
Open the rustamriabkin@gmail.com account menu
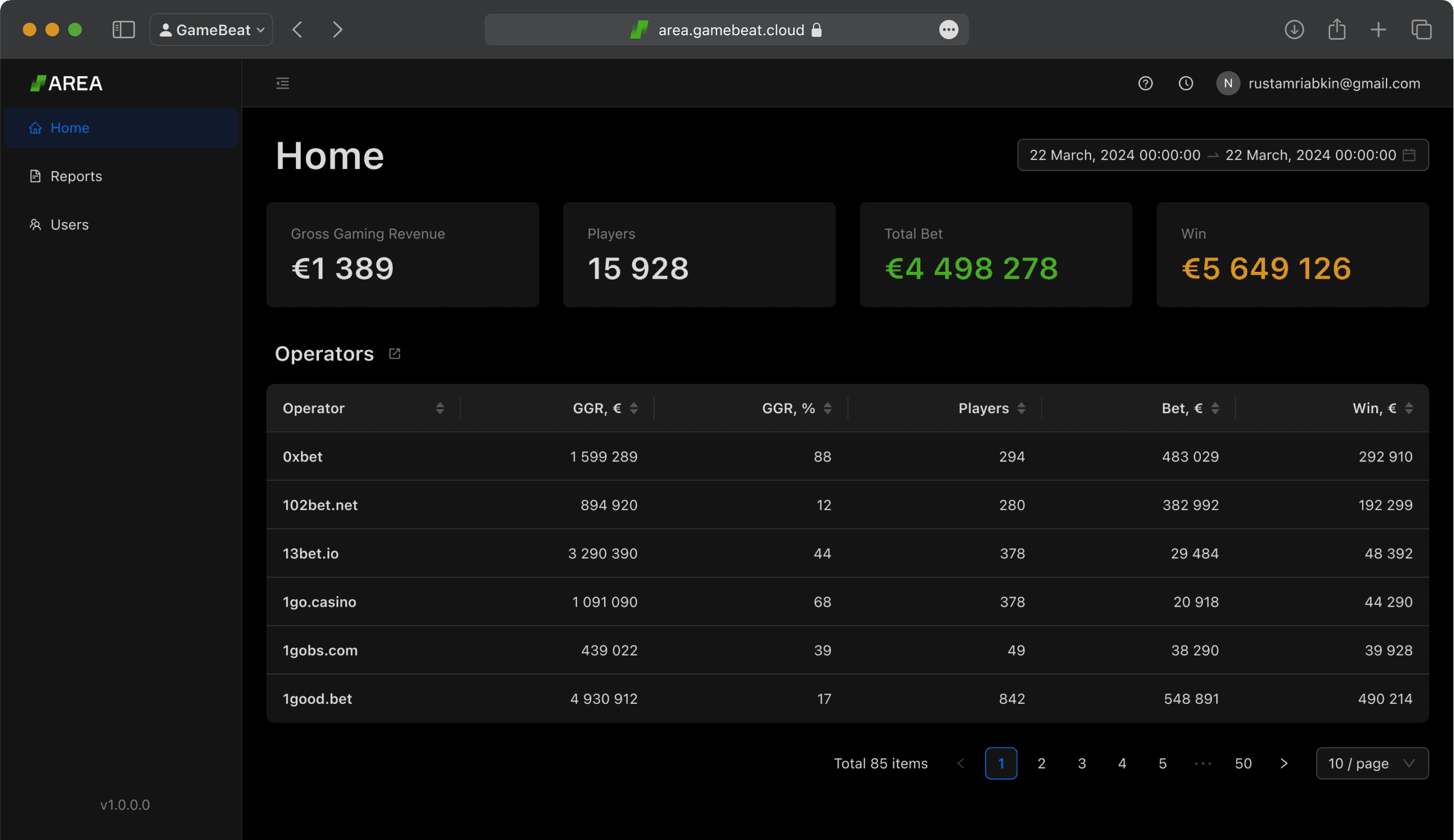tap(1335, 83)
